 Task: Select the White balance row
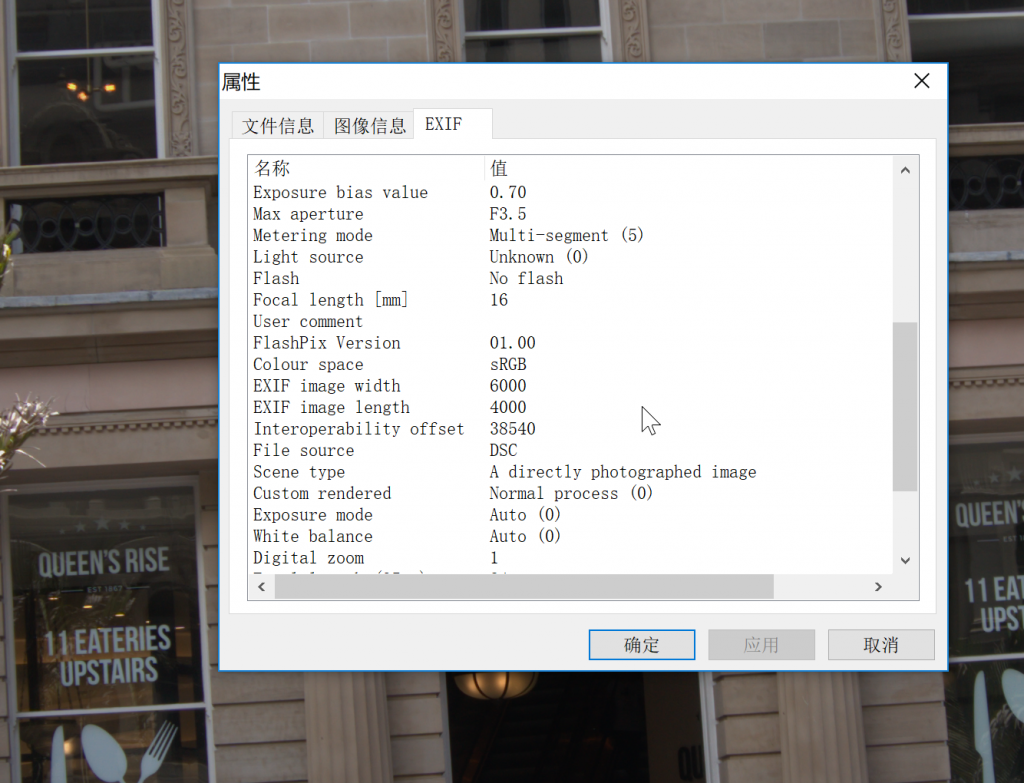(x=312, y=537)
